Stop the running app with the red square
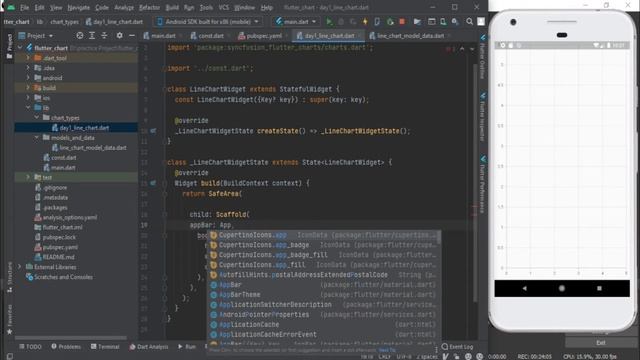The height and width of the screenshot is (360, 640). (402, 22)
